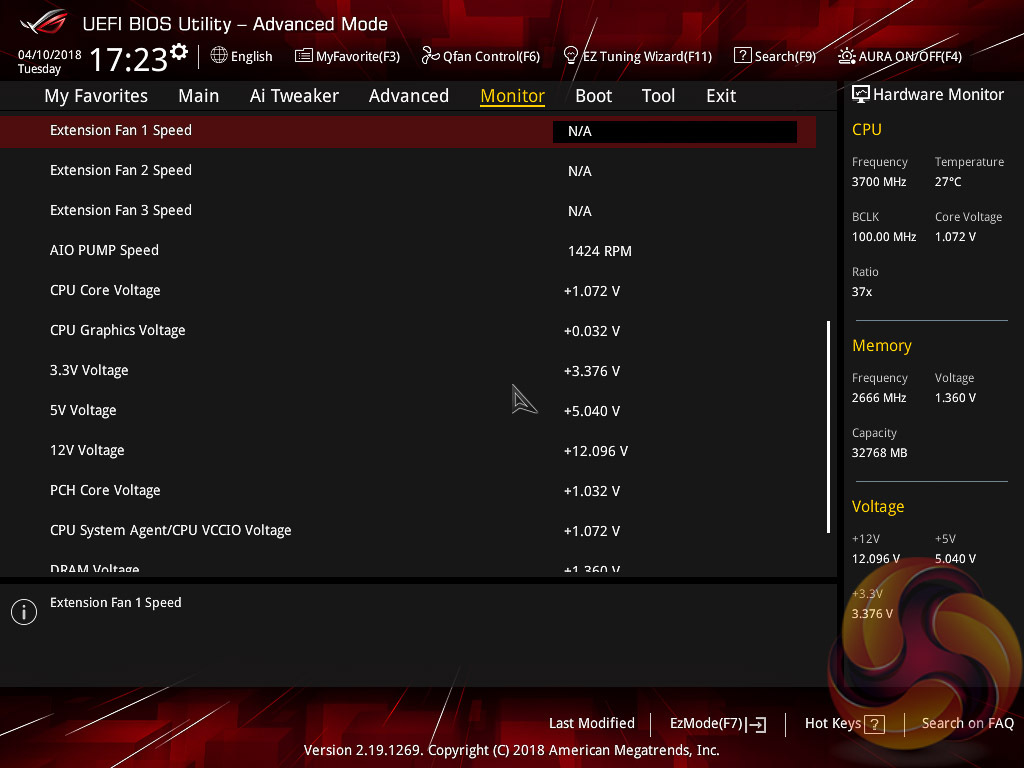Click the +5.040 V value
The height and width of the screenshot is (768, 1024).
click(592, 411)
